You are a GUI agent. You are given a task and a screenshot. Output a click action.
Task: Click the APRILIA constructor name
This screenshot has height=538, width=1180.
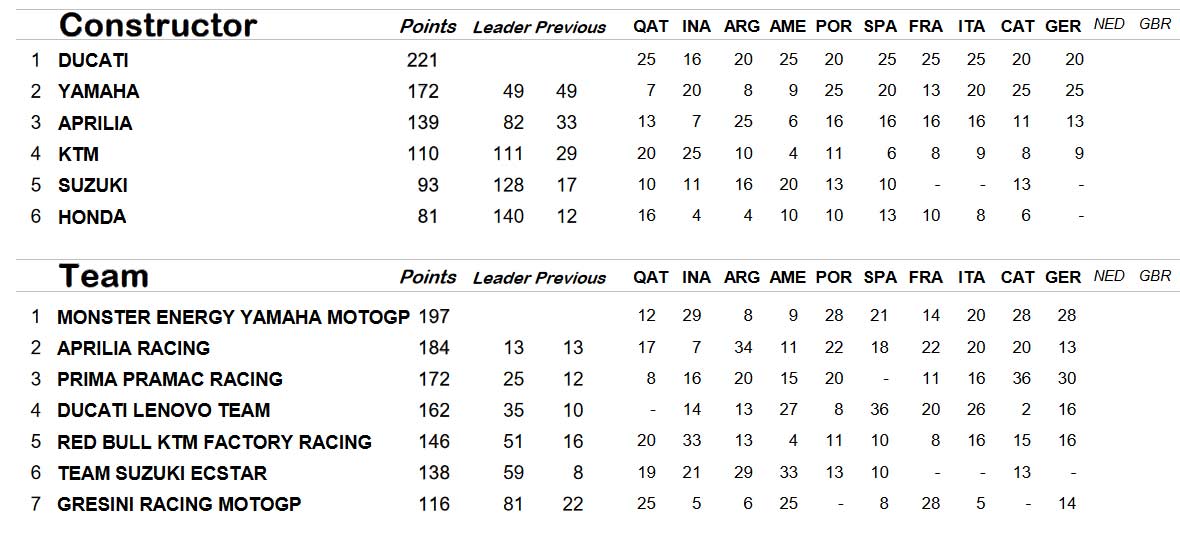pyautogui.click(x=96, y=123)
